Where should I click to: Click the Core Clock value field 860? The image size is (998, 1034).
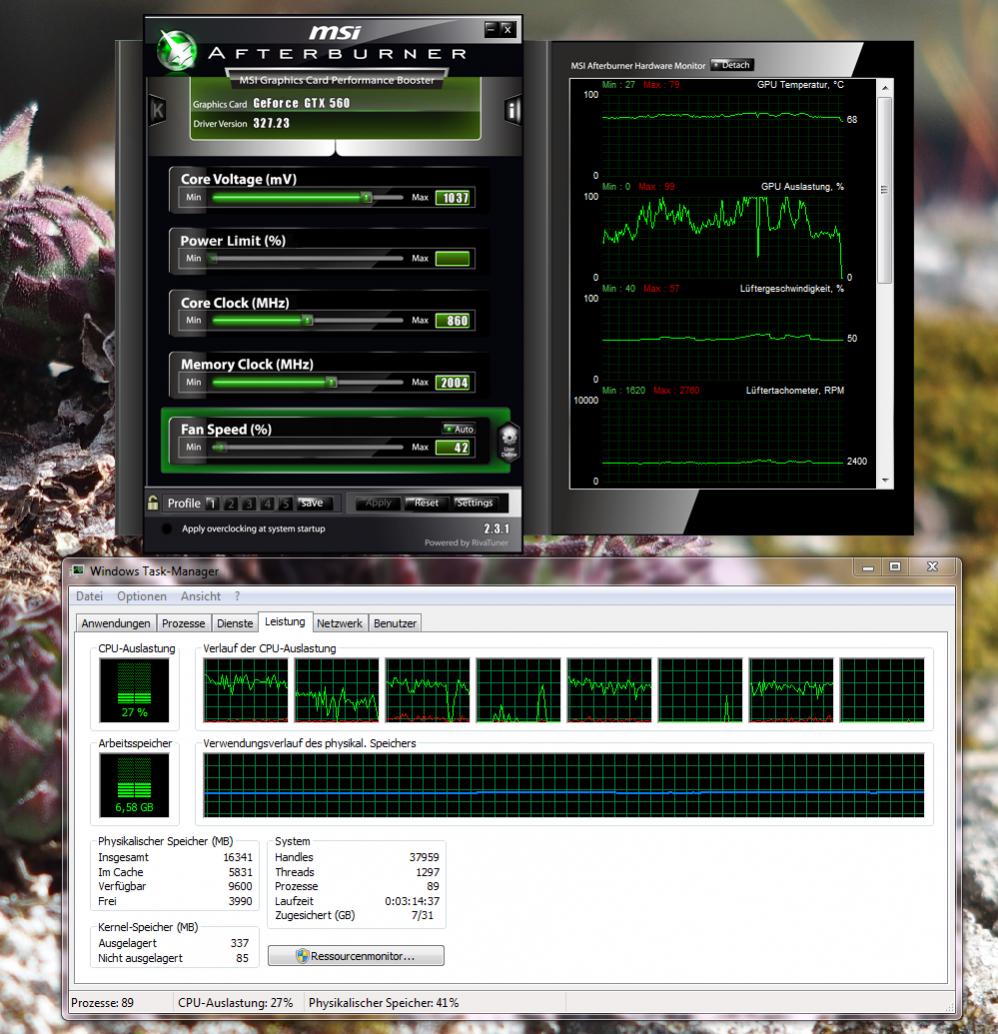pos(453,320)
